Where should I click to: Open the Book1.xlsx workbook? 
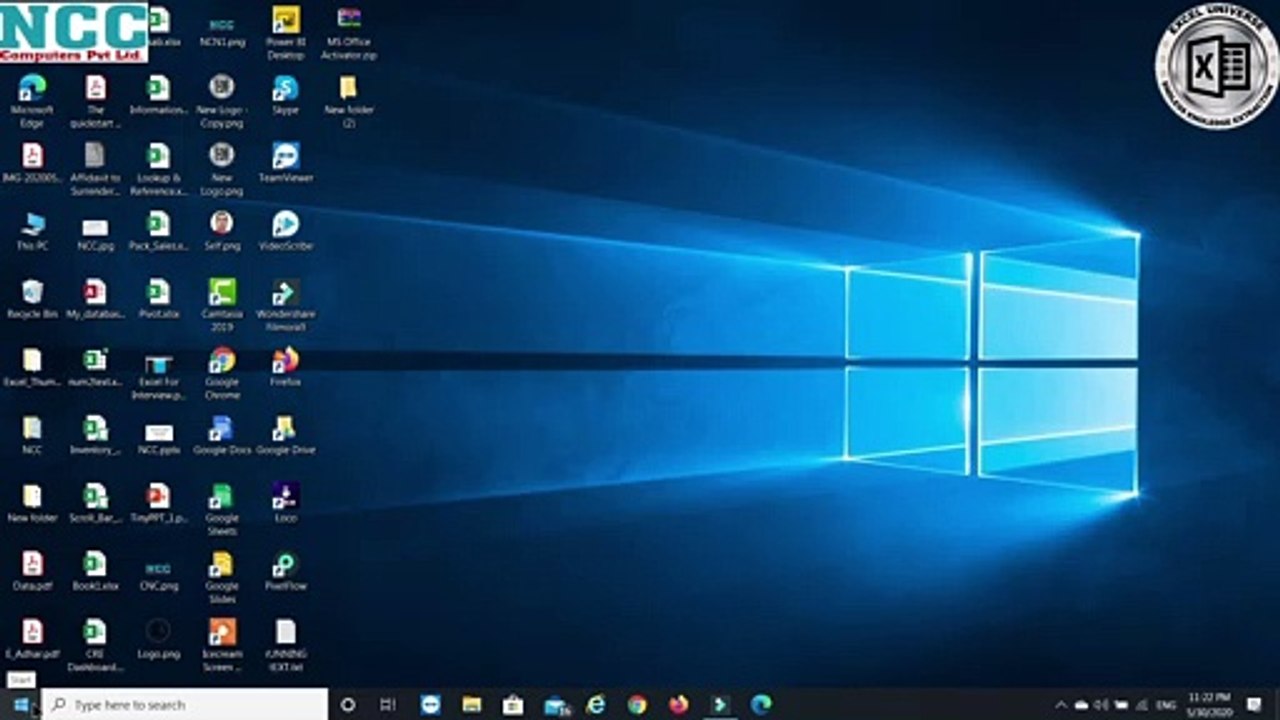[x=95, y=571]
